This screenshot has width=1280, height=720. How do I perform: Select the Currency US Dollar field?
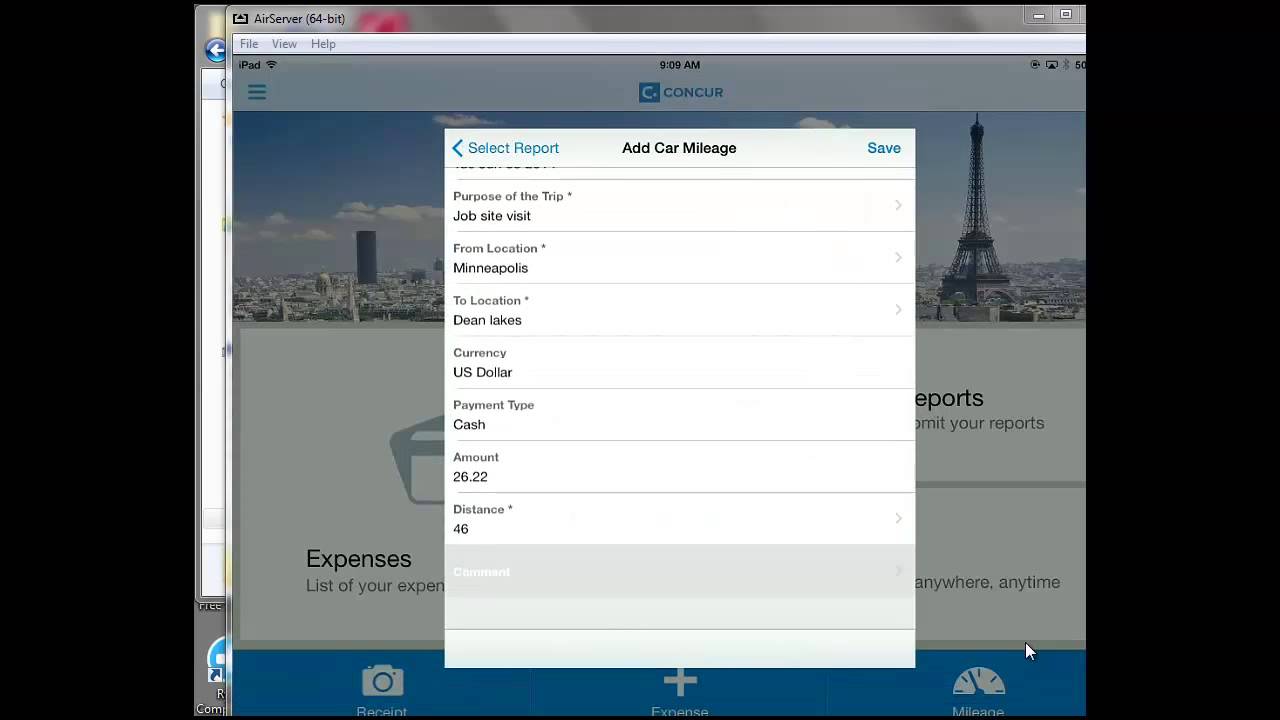pos(680,362)
